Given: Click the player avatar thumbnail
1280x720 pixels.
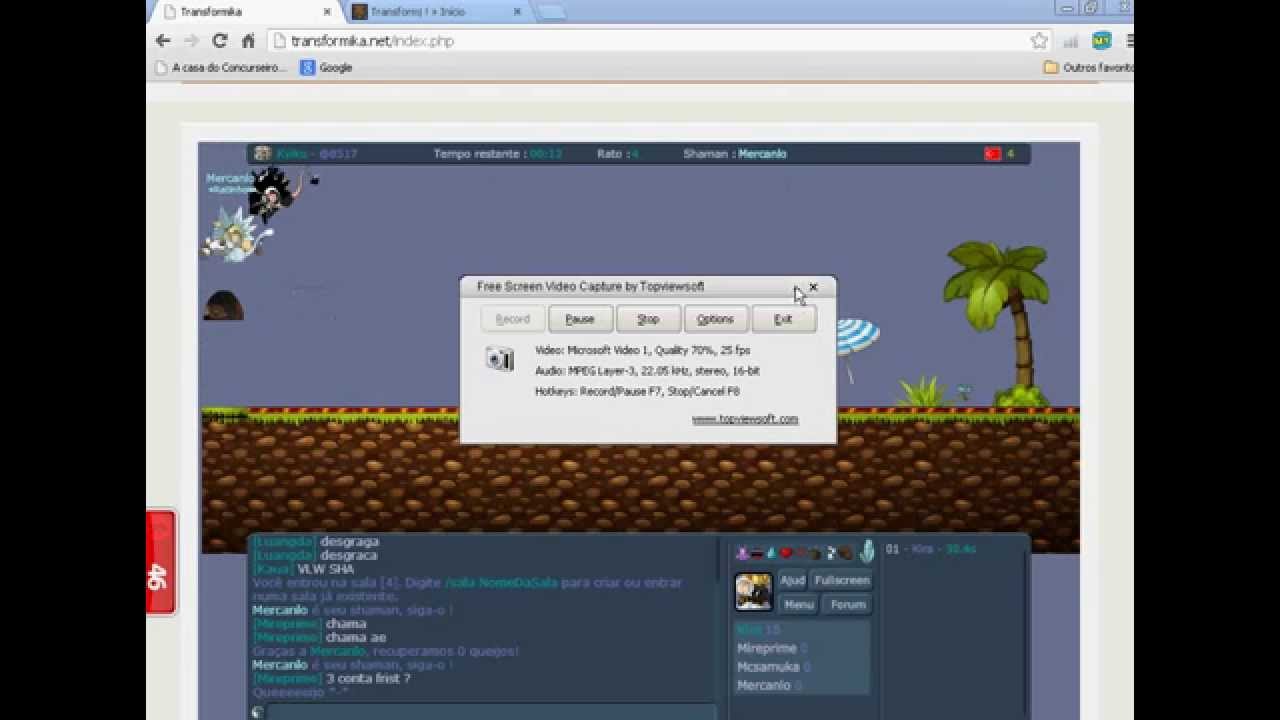Looking at the screenshot, I should point(754,591).
